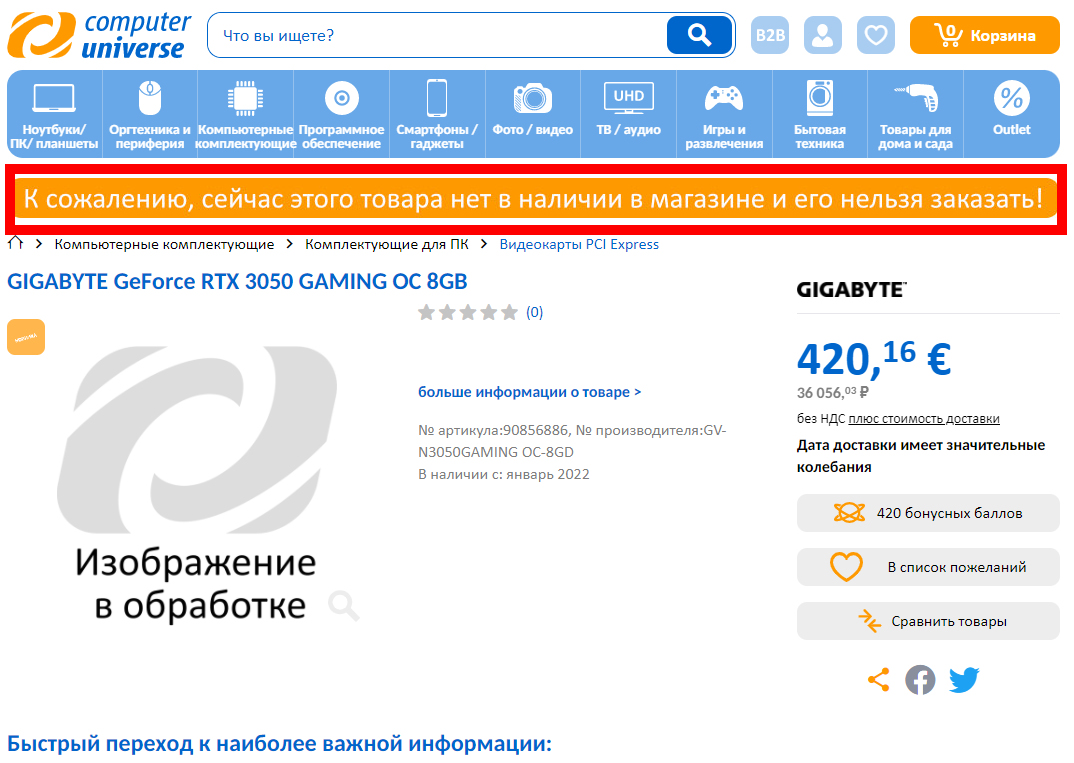Viewport: 1074px width, 763px height.
Task: Open Программное обеспечение category
Action: pyautogui.click(x=341, y=114)
